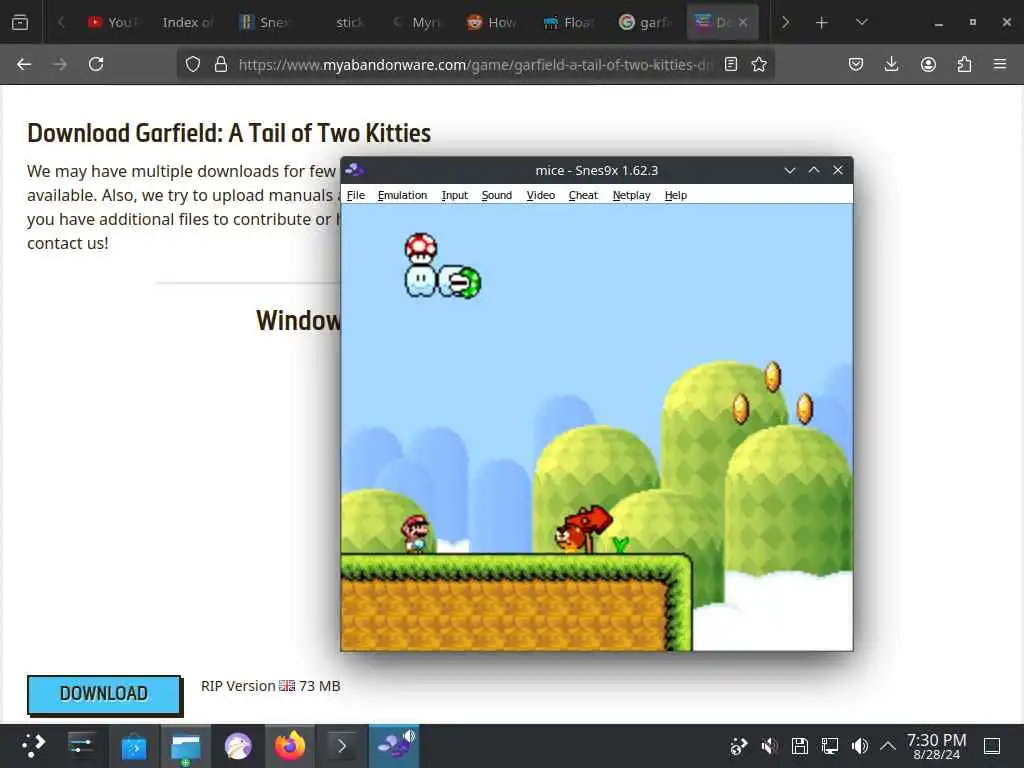This screenshot has width=1024, height=768.
Task: Open the Snes9x Netplay menu
Action: pos(632,195)
